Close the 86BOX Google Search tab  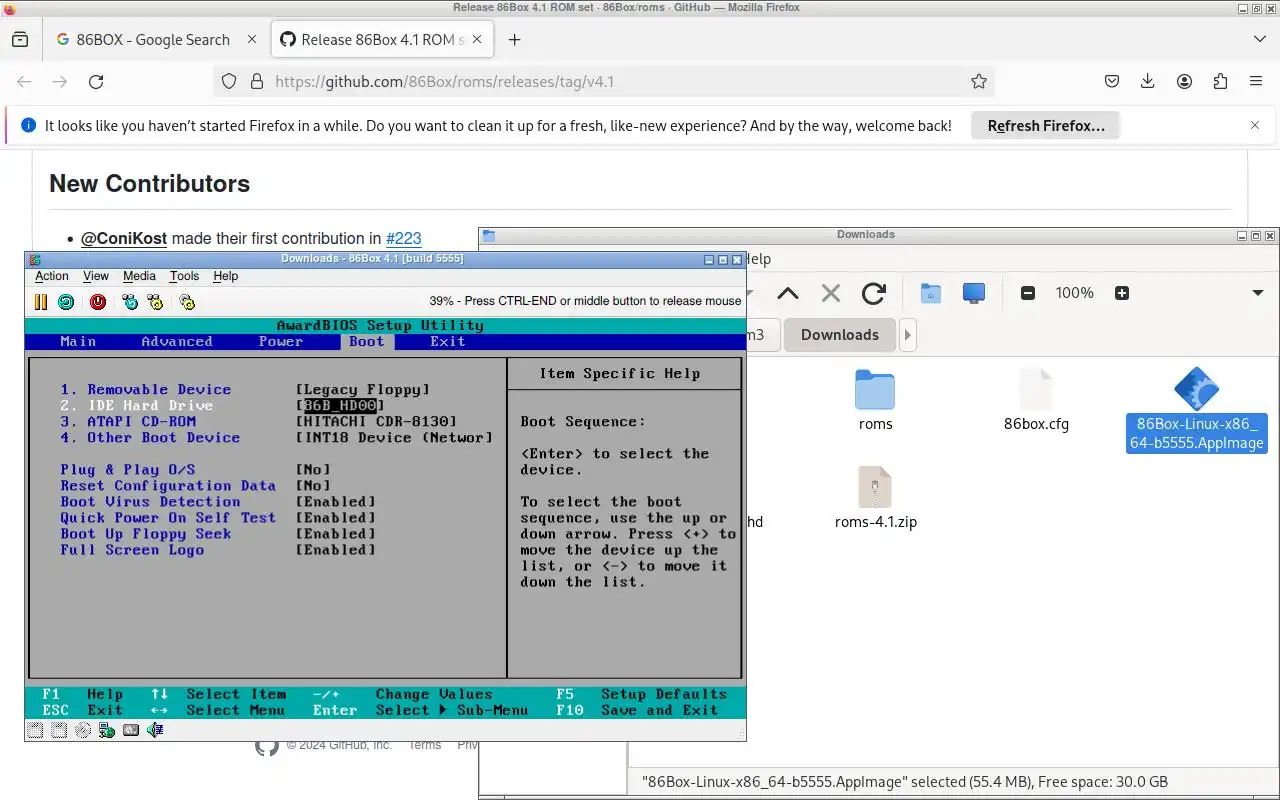coord(252,40)
